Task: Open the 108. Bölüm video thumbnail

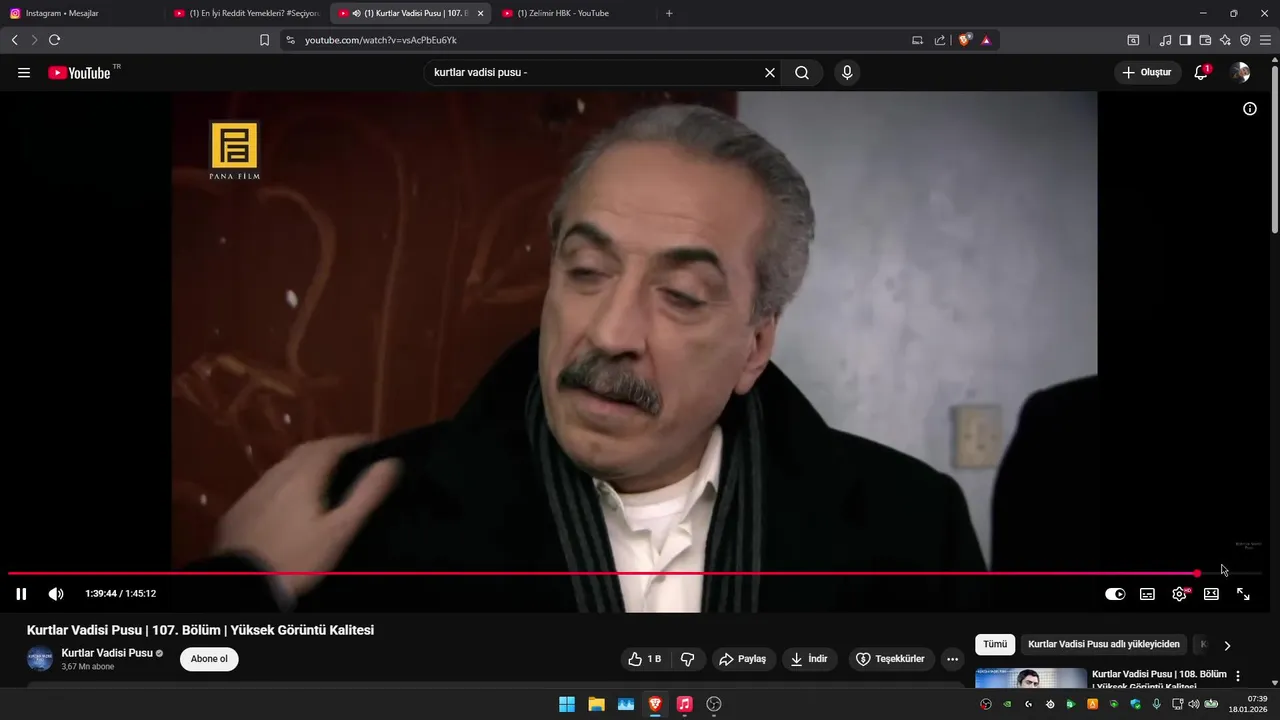Action: click(x=1031, y=679)
